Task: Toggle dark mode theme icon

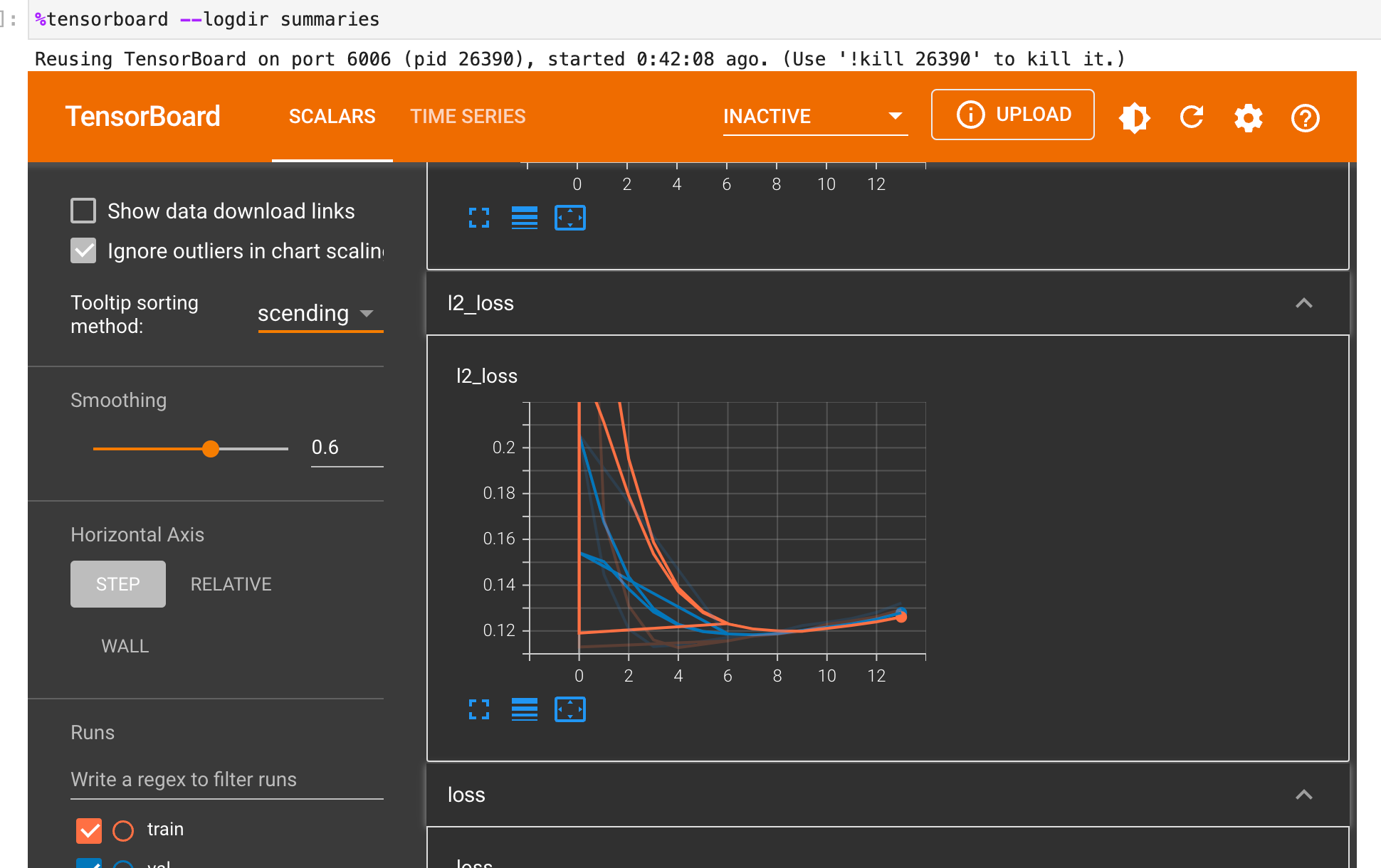Action: point(1134,117)
